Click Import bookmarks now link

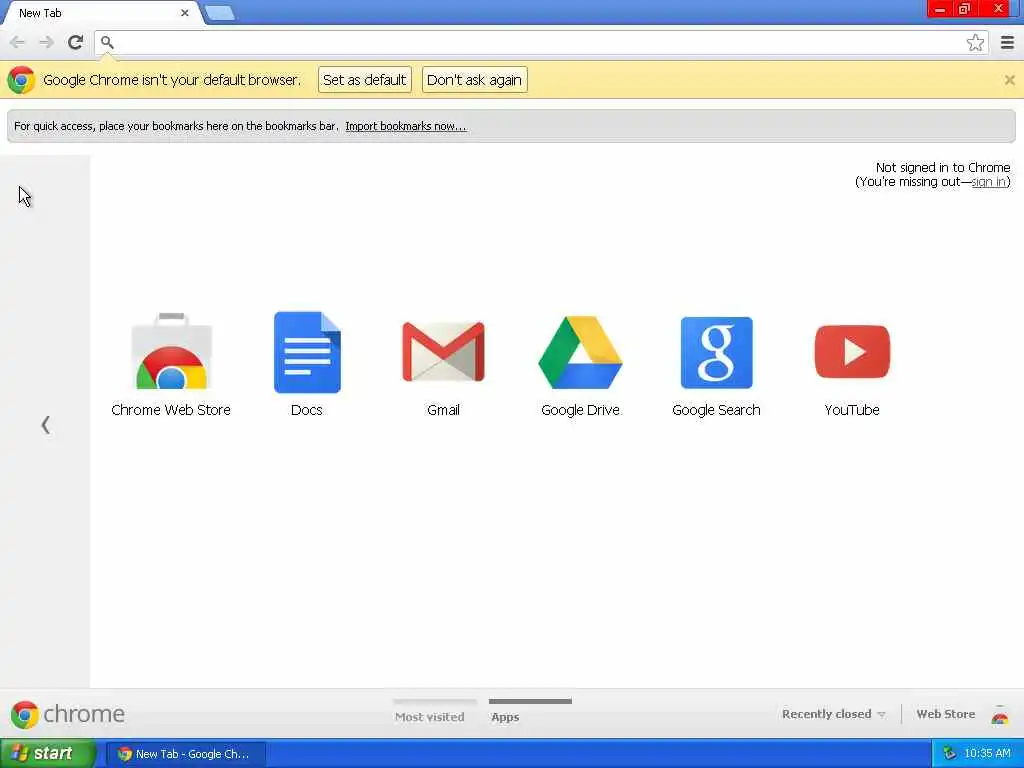point(406,126)
